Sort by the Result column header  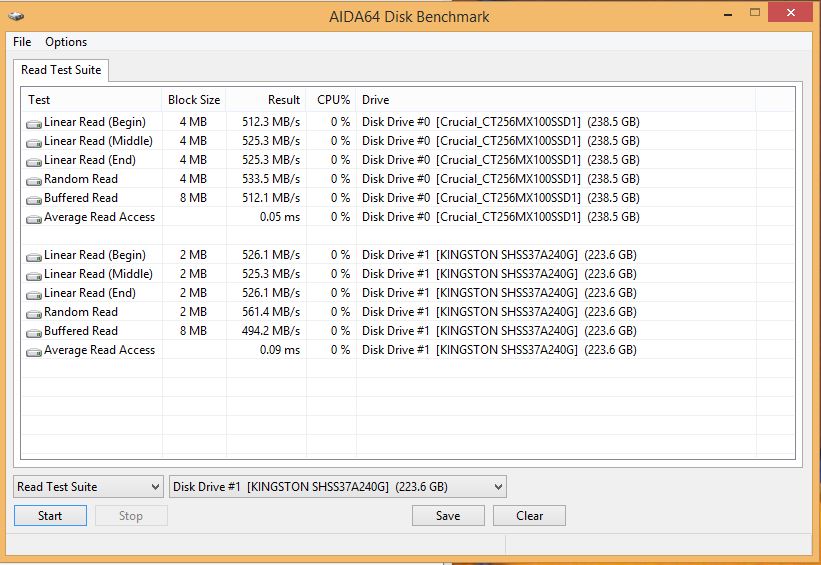pyautogui.click(x=266, y=99)
